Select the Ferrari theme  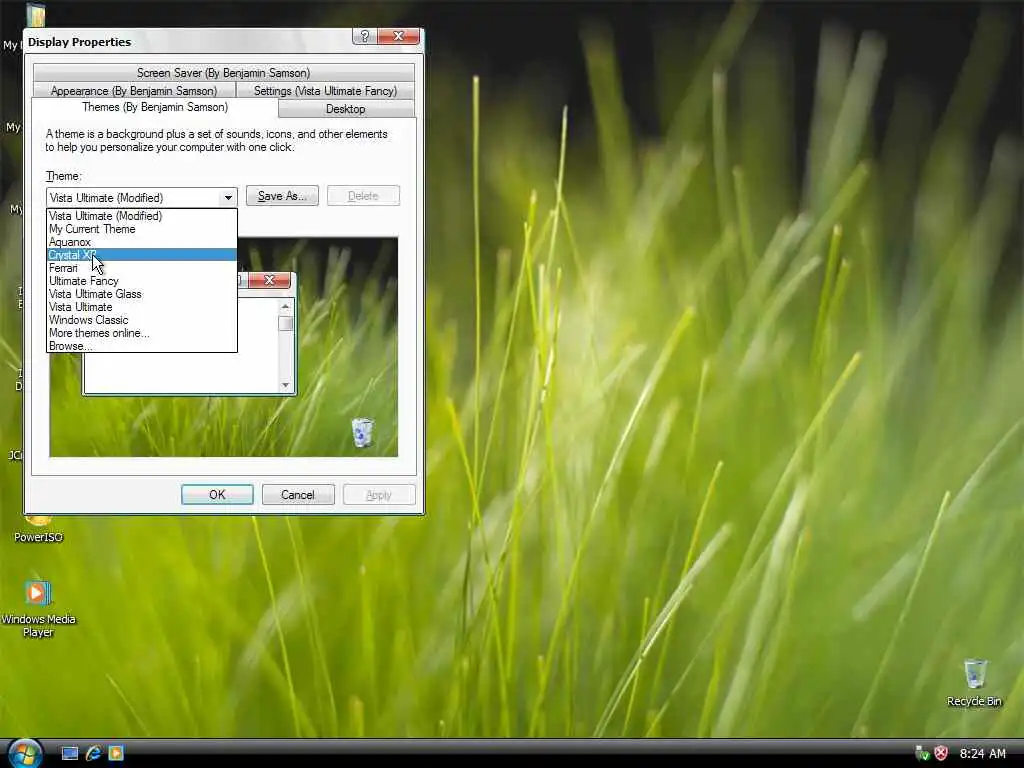coord(142,268)
